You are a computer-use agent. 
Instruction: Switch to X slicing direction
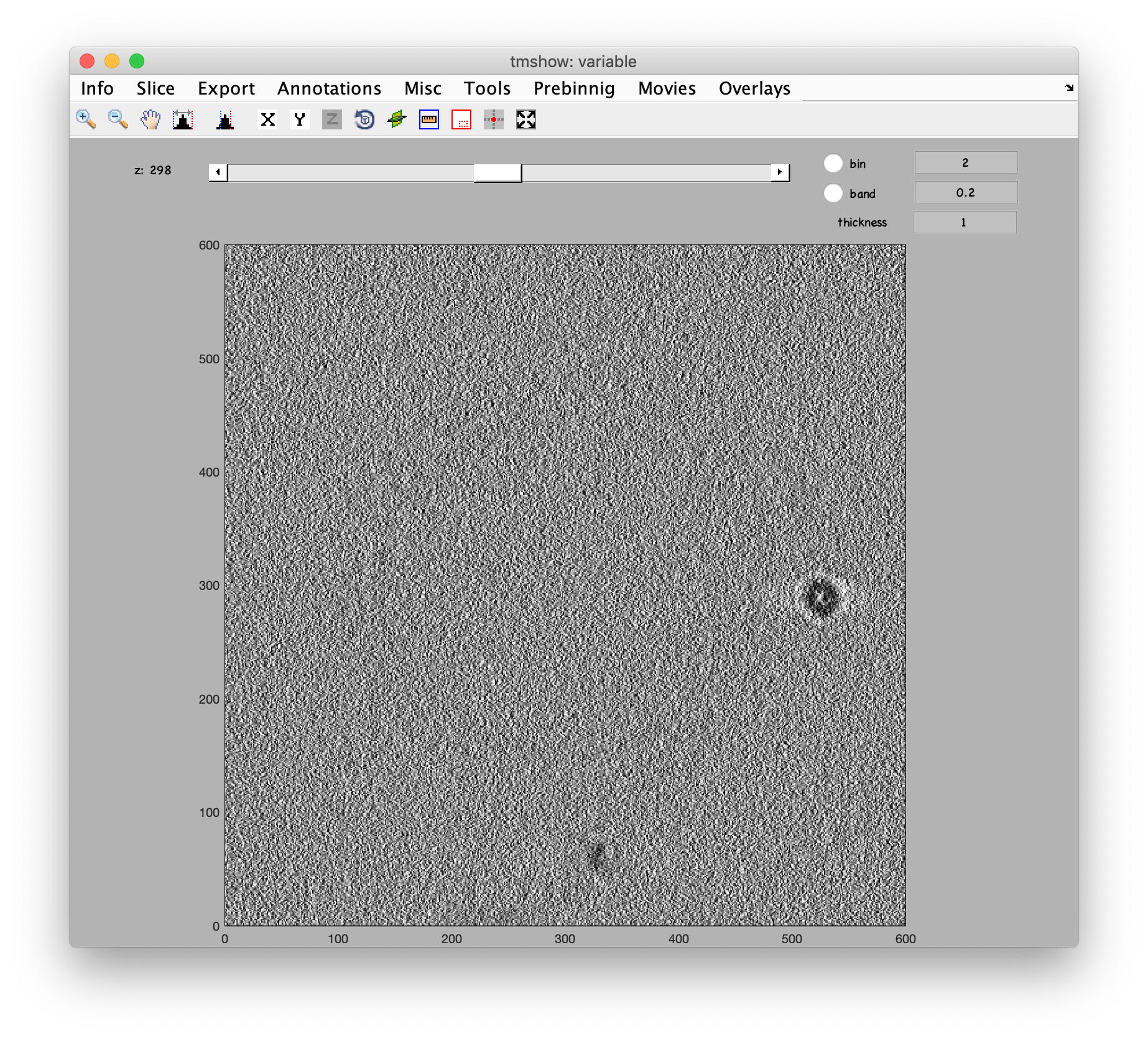pyautogui.click(x=267, y=119)
